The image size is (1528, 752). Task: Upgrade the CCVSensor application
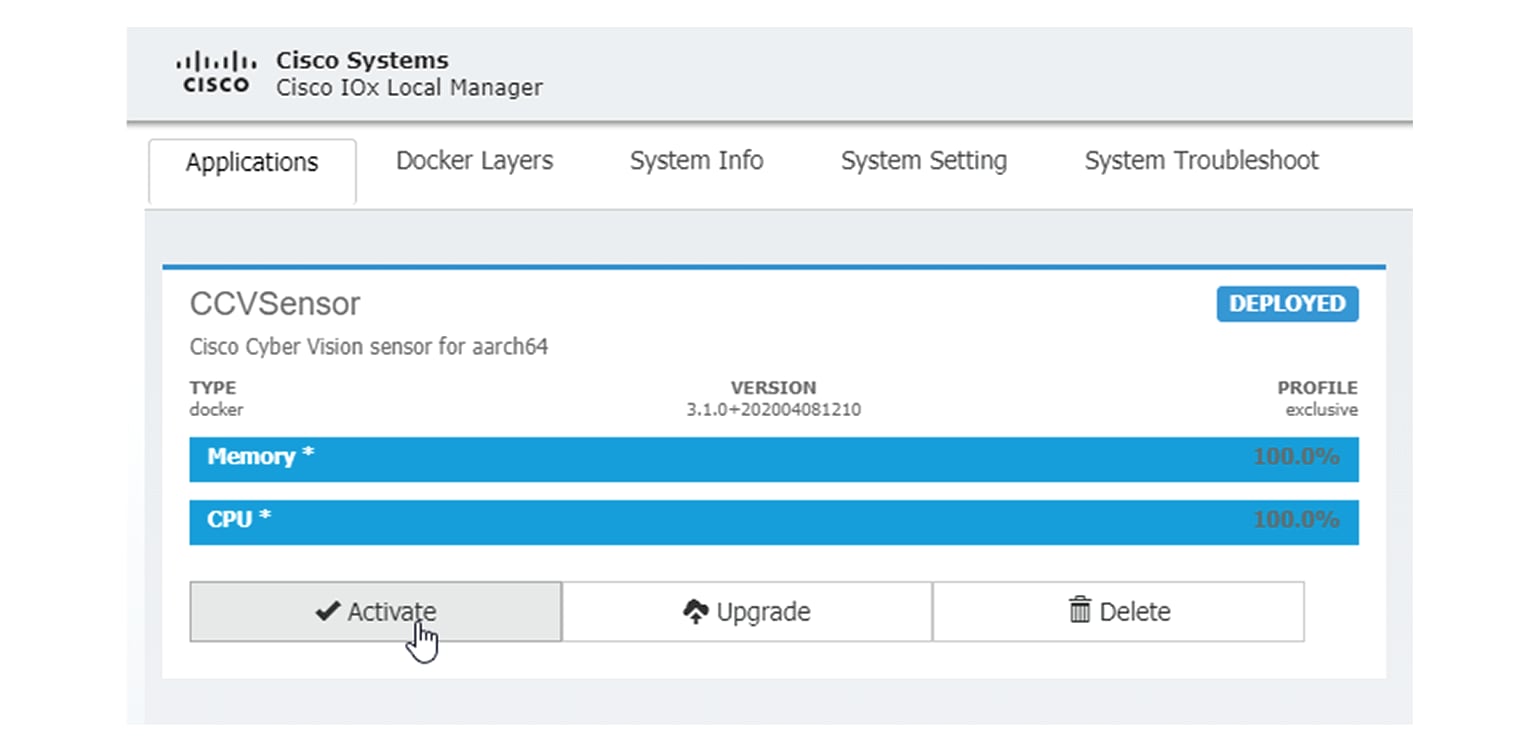[x=747, y=611]
